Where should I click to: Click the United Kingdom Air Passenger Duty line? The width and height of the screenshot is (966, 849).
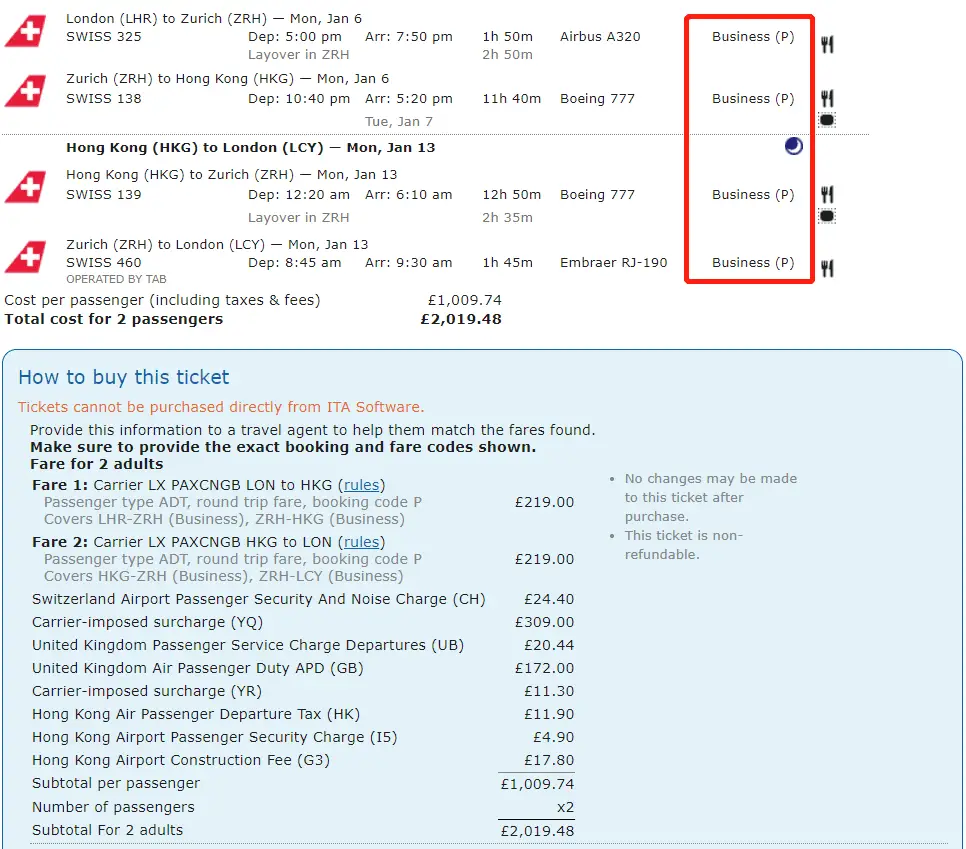(x=197, y=668)
